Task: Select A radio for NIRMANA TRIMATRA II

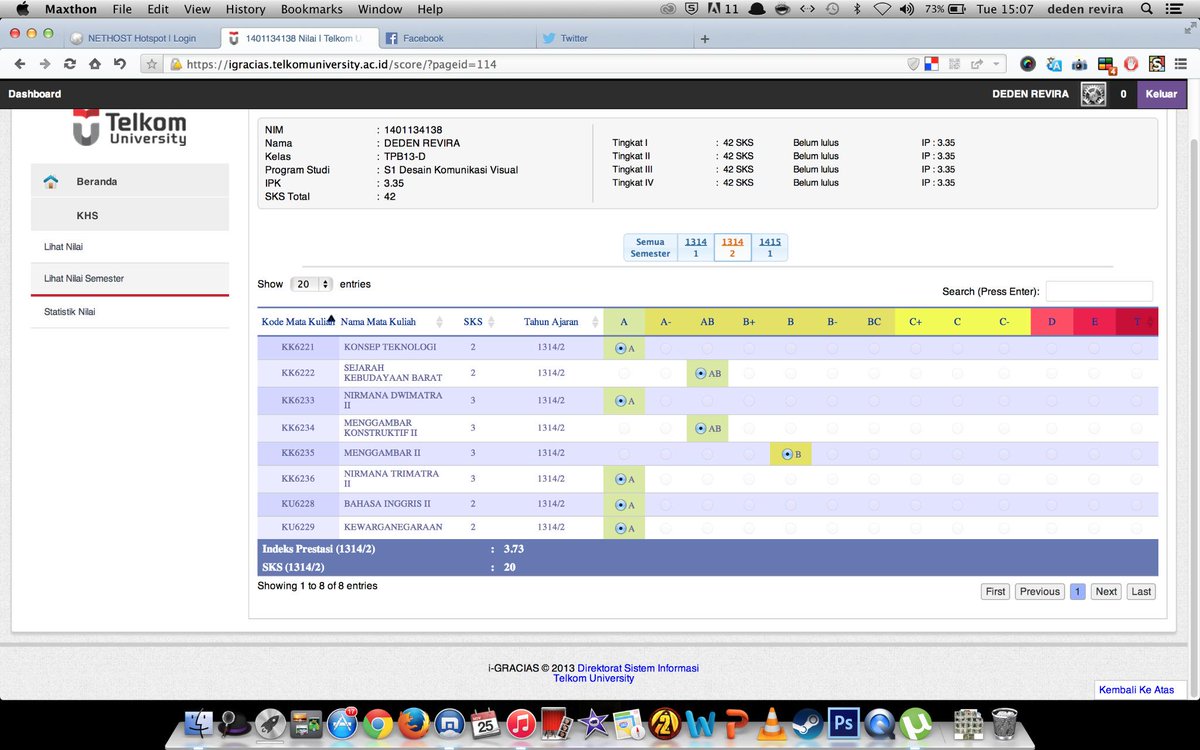Action: (621, 479)
